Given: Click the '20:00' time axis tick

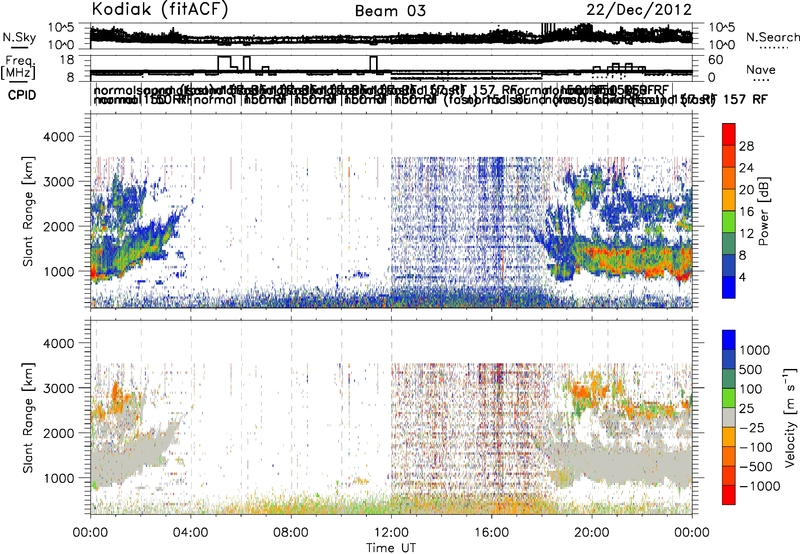Looking at the screenshot, I should (x=592, y=533).
